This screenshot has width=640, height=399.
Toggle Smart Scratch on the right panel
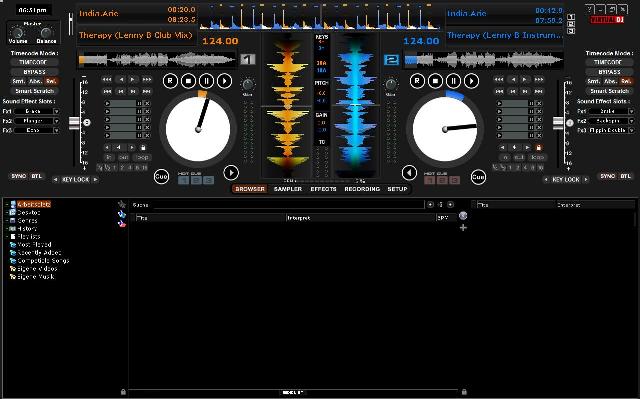(x=609, y=91)
